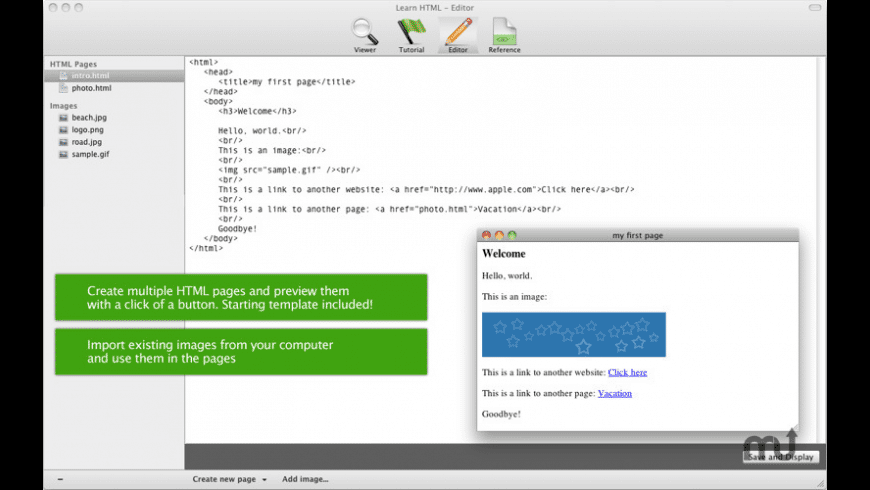Click the Goodbye! line in code editor

click(x=237, y=229)
